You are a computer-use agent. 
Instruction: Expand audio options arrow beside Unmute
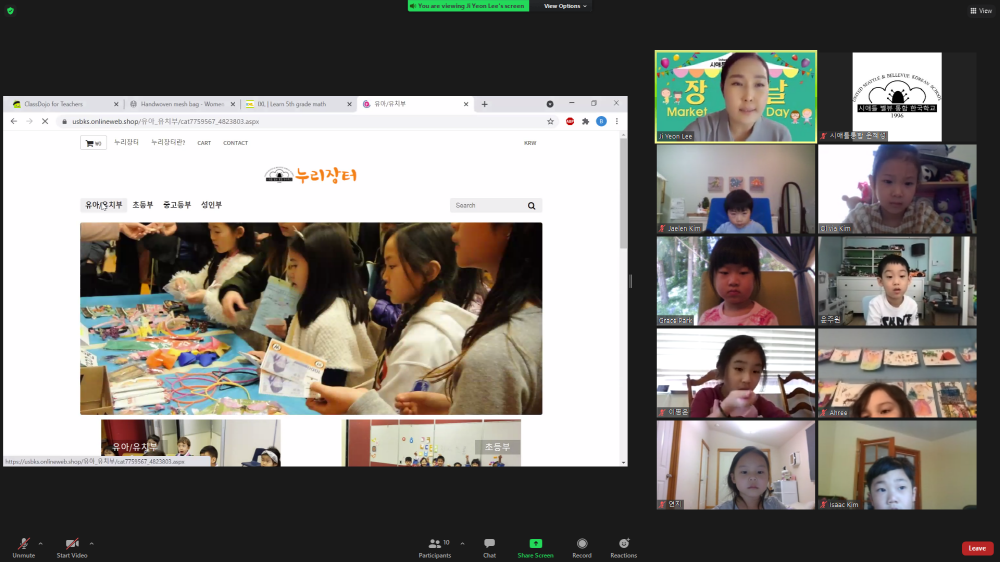(43, 543)
